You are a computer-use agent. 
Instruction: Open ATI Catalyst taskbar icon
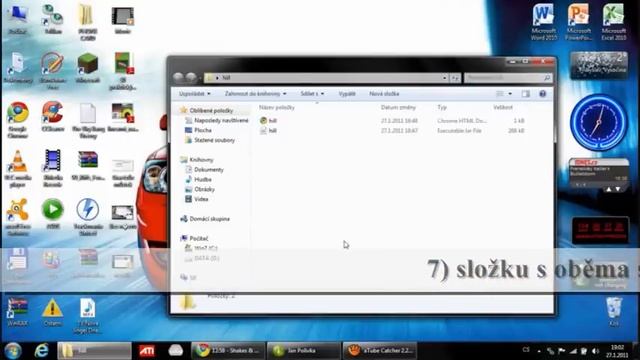[x=147, y=351]
